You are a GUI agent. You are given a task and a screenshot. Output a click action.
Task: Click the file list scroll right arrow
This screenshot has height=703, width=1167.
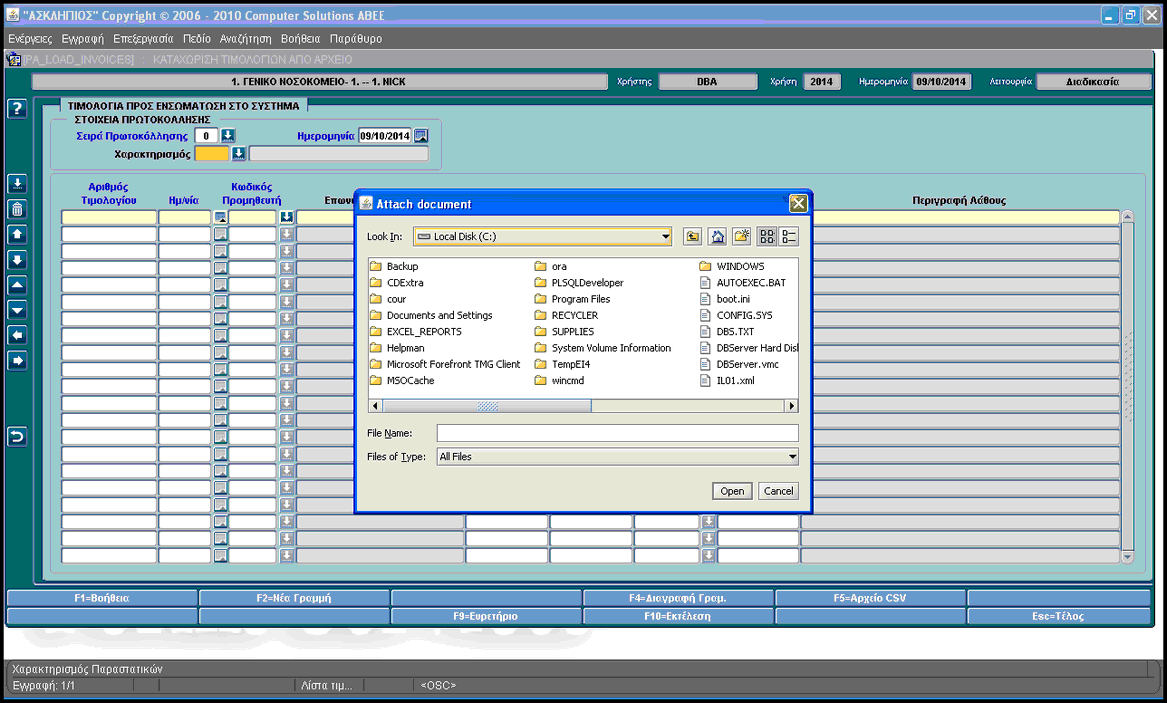pyautogui.click(x=792, y=406)
